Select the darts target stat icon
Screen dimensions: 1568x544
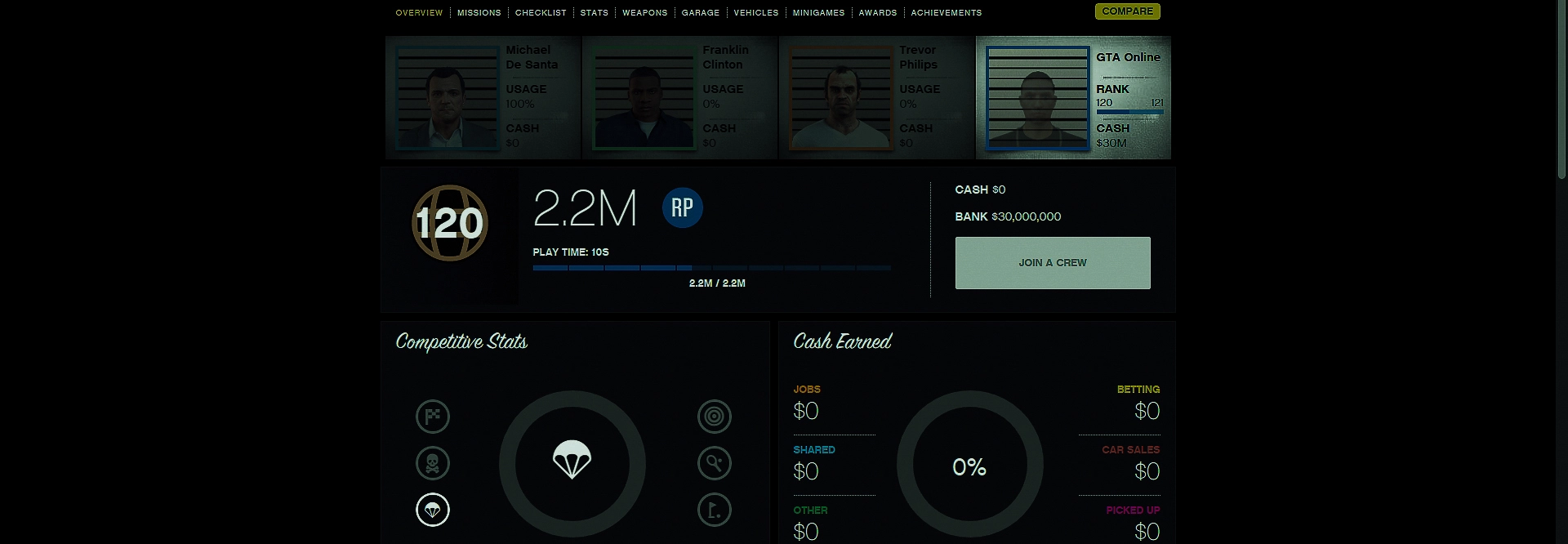click(x=715, y=417)
